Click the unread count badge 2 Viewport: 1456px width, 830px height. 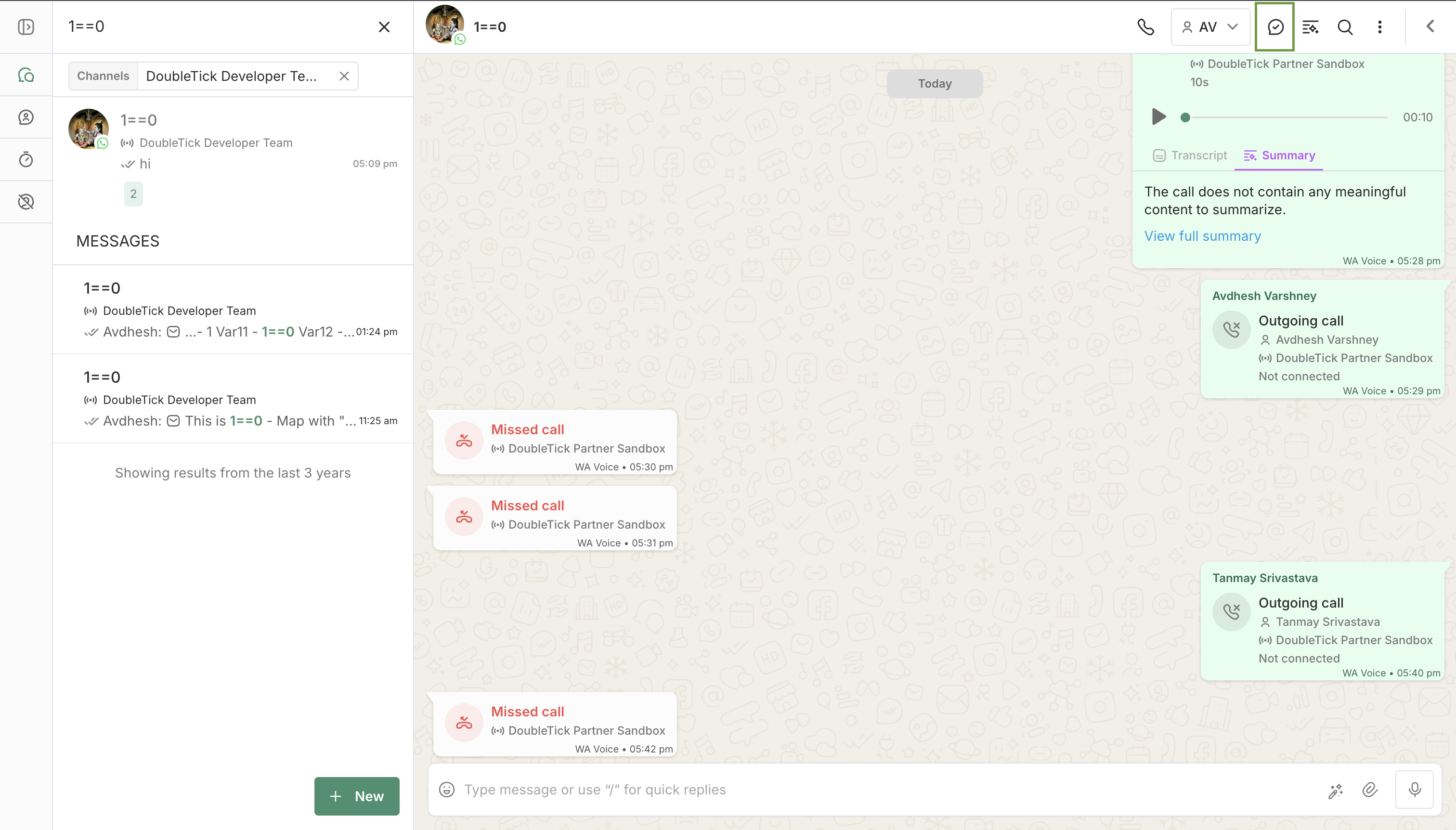coord(133,194)
